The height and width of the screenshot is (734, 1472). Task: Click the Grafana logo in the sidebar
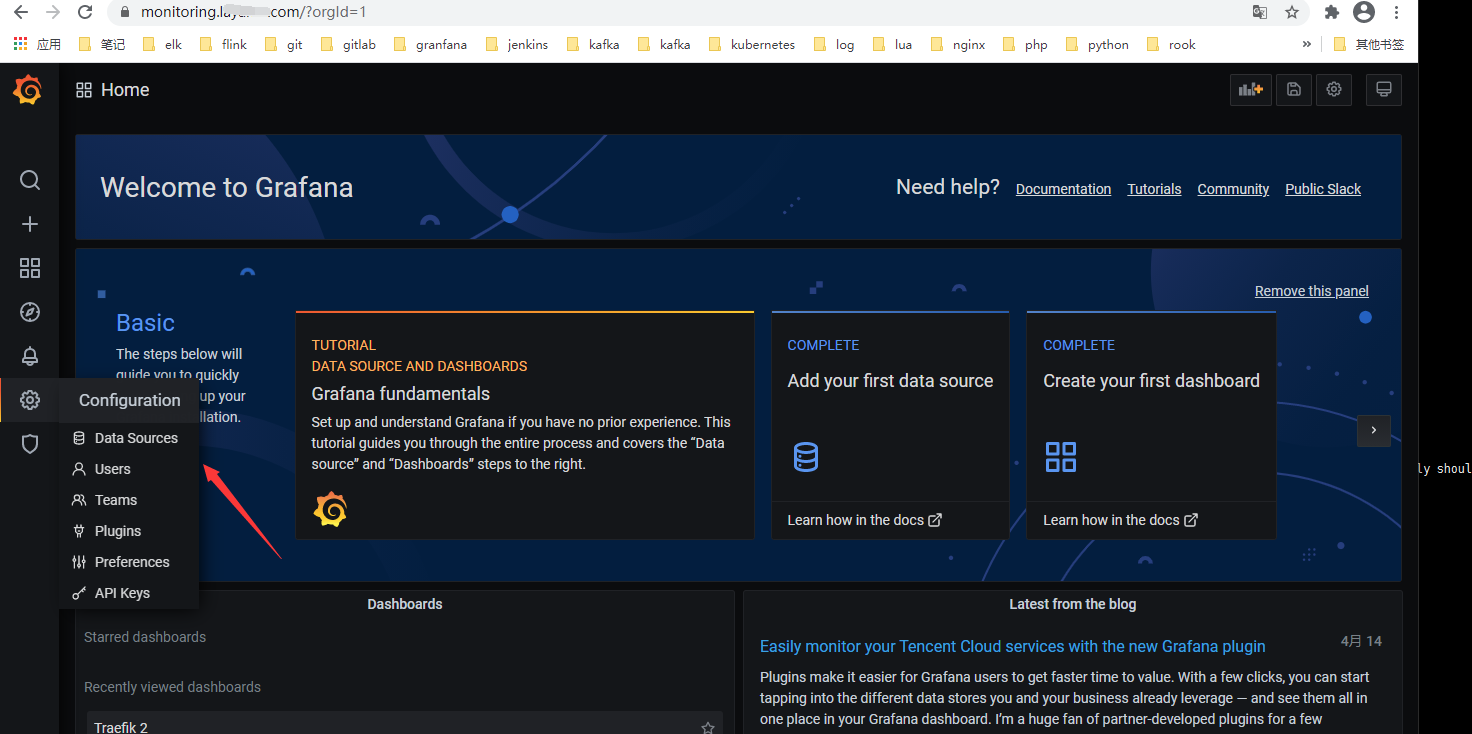point(28,90)
